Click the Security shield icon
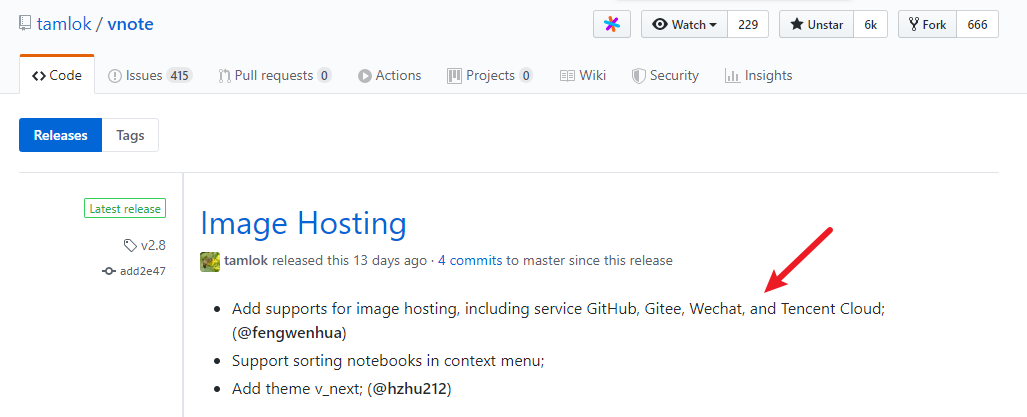Viewport: 1027px width, 417px height. pos(639,76)
